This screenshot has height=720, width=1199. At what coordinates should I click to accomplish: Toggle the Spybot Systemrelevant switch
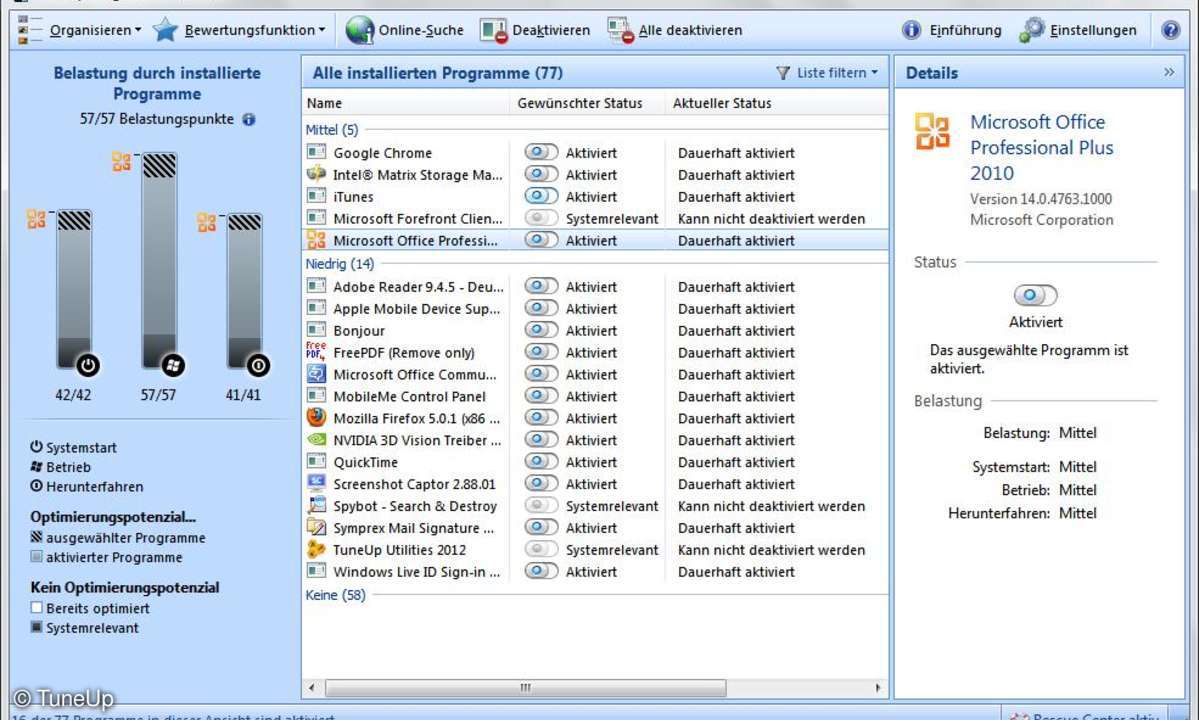(541, 505)
